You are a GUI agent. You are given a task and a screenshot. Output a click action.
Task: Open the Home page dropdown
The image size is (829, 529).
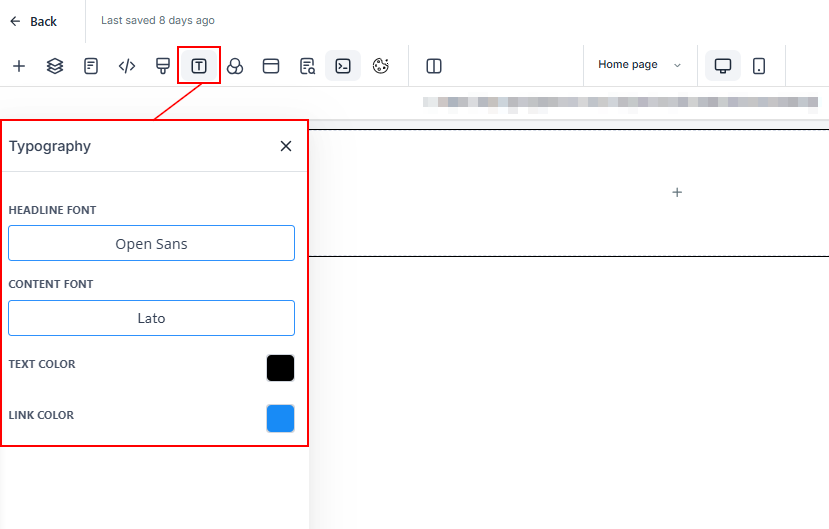[640, 64]
